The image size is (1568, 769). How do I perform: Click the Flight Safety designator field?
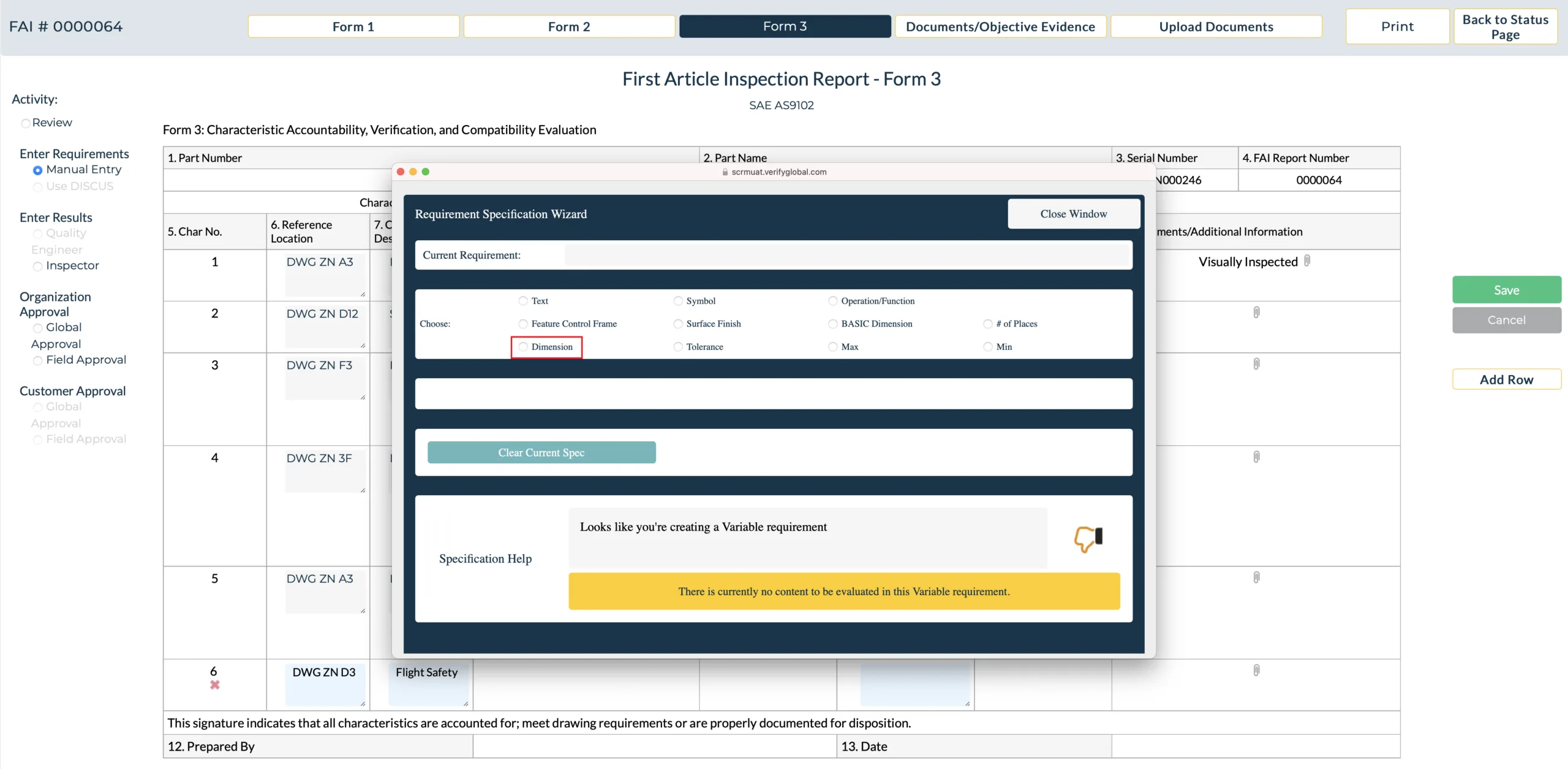point(429,684)
